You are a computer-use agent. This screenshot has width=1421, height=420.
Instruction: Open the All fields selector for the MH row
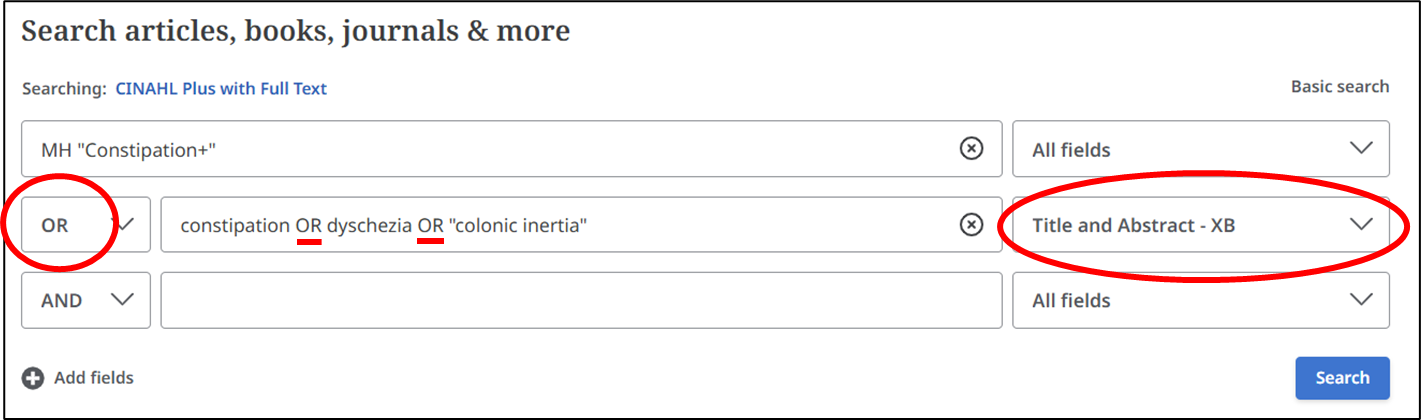click(1201, 149)
